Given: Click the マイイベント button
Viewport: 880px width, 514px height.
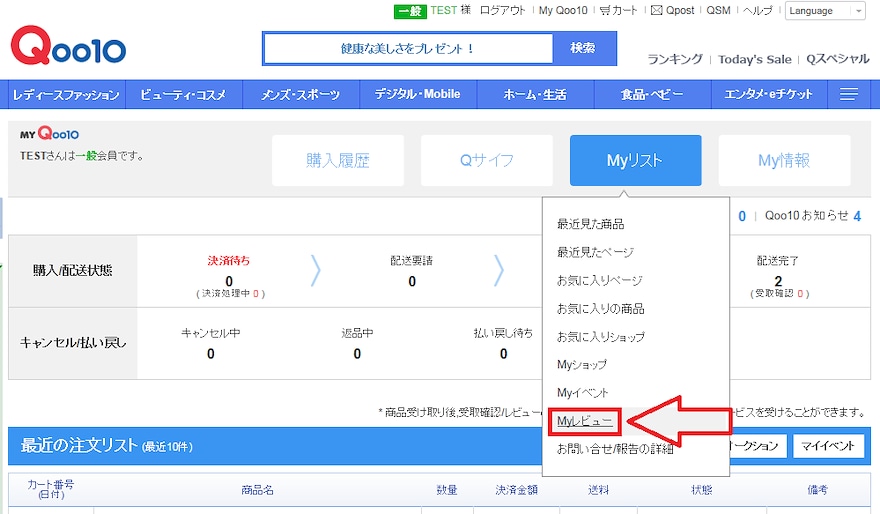Looking at the screenshot, I should (828, 446).
